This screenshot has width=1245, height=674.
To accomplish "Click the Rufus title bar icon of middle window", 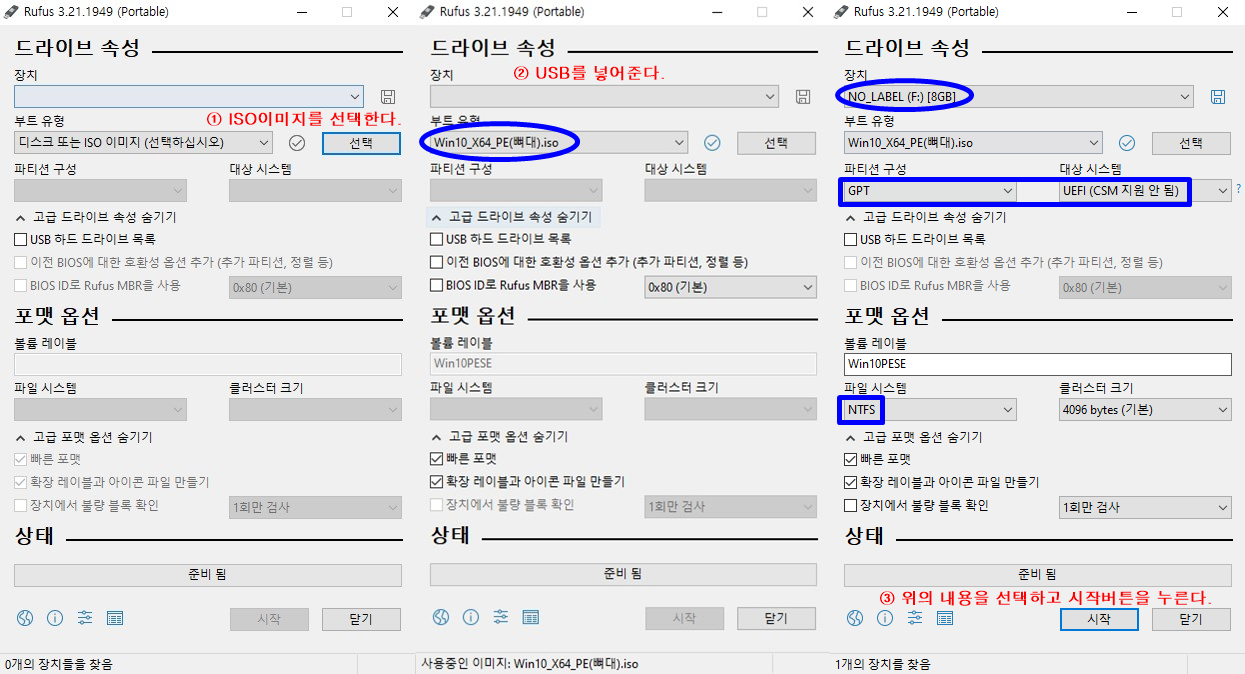I will pyautogui.click(x=426, y=12).
